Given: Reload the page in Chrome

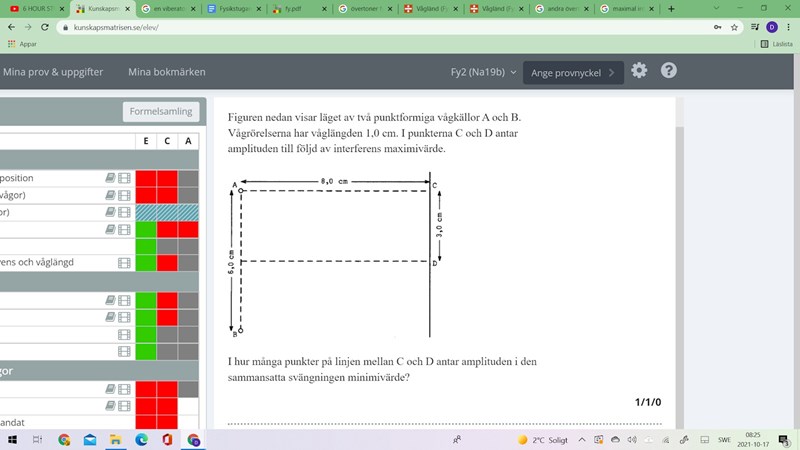Looking at the screenshot, I should pos(45,27).
